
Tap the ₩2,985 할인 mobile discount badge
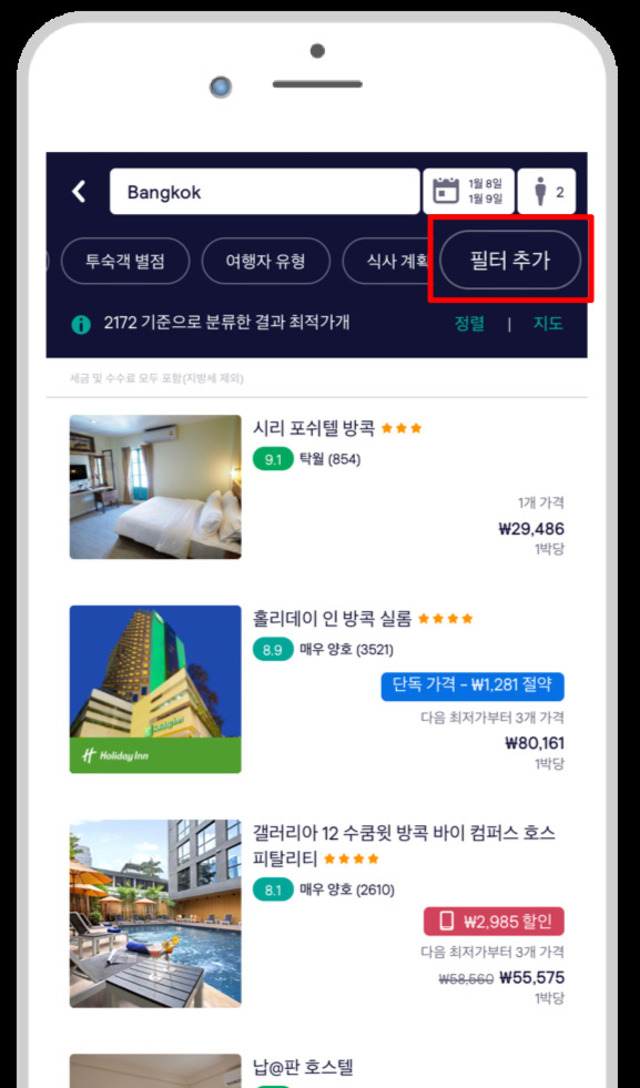click(494, 921)
